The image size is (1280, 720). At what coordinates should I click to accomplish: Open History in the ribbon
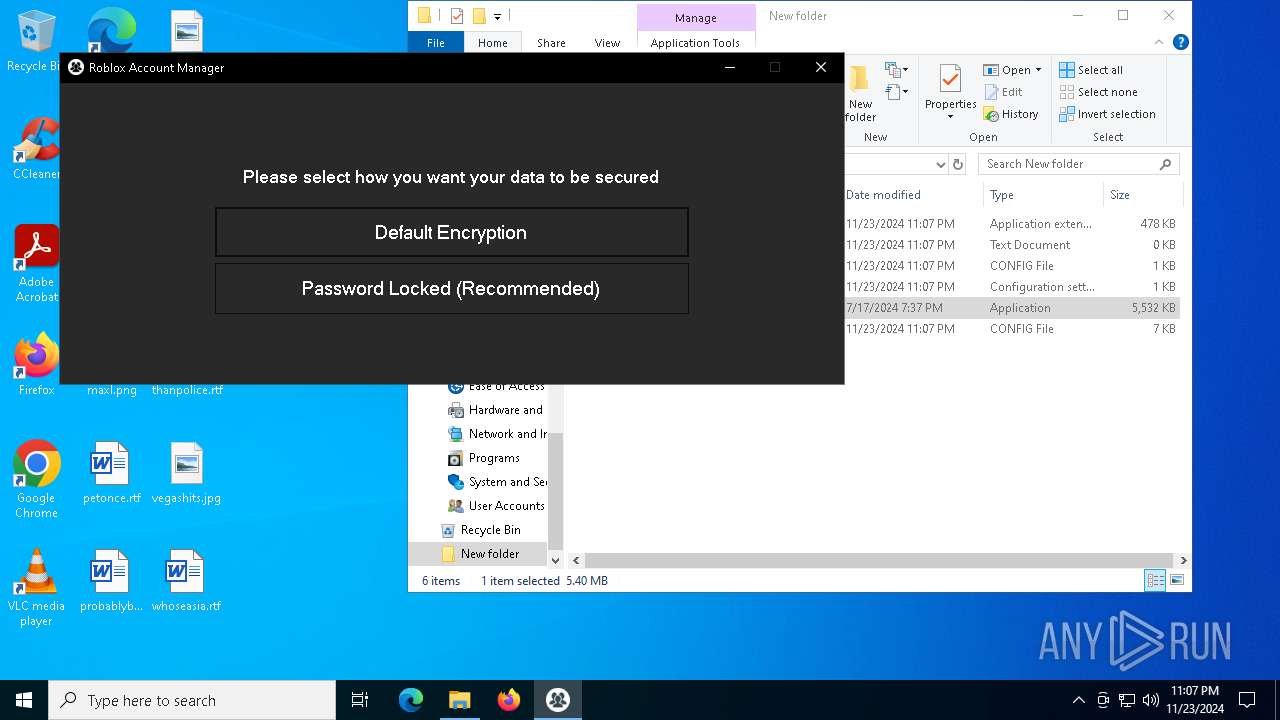[1011, 114]
